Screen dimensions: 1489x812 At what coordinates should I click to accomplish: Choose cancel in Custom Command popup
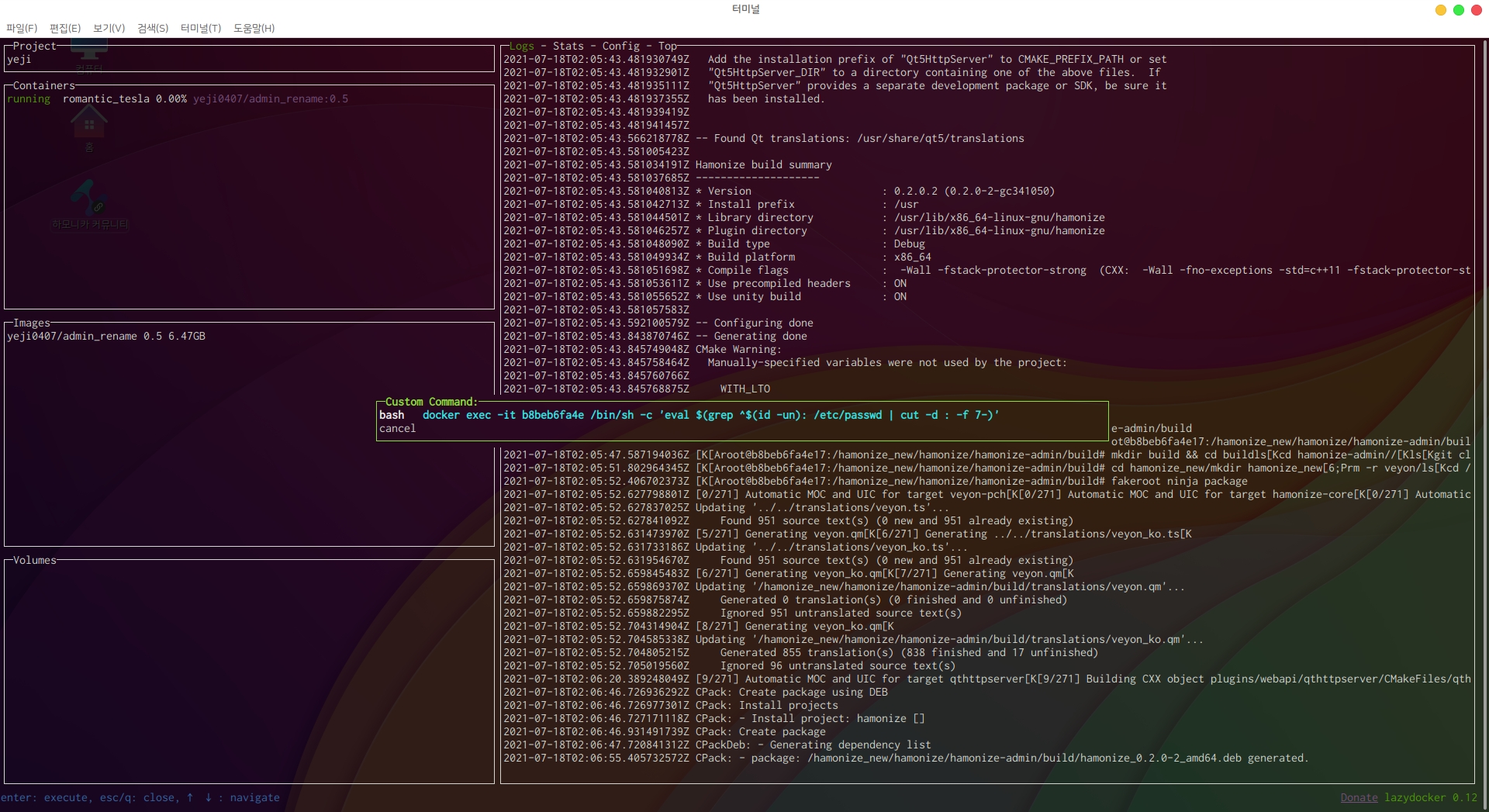397,428
